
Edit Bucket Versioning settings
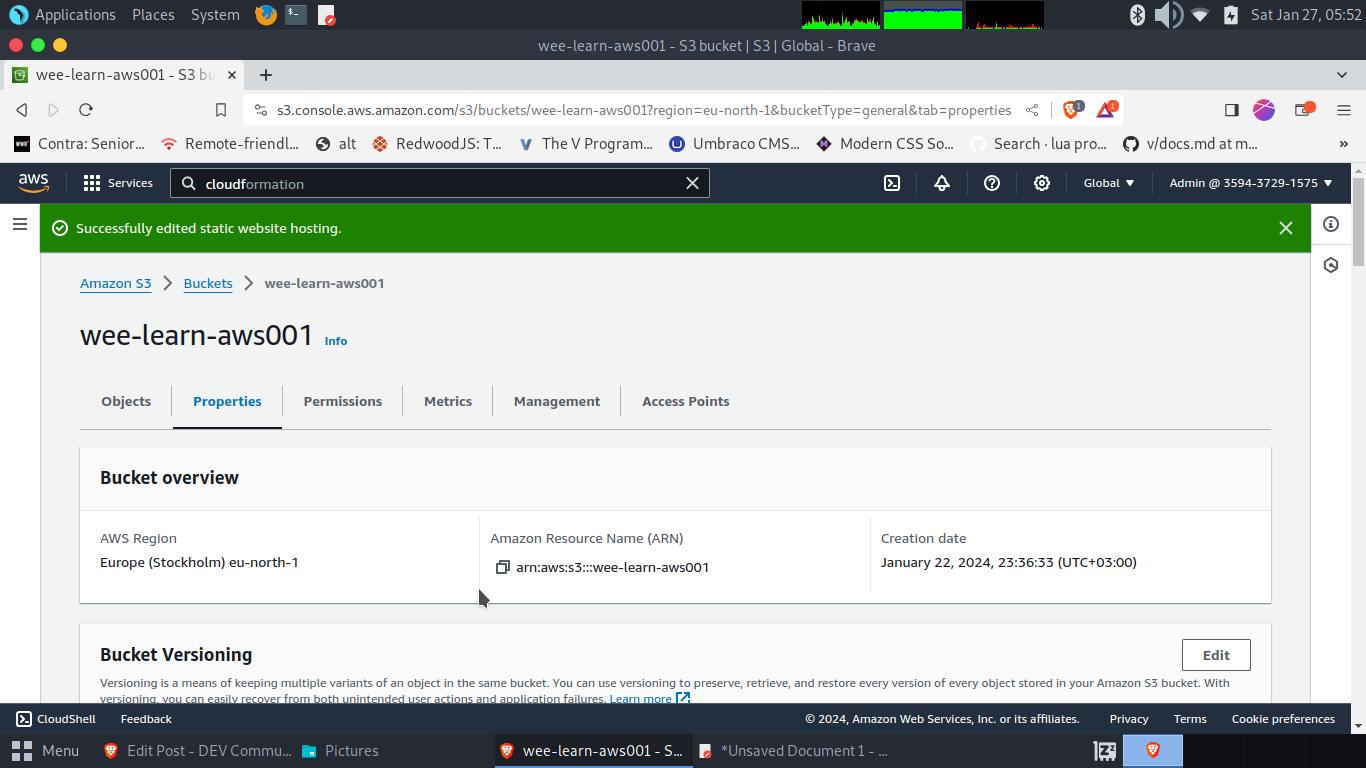[x=1216, y=655]
